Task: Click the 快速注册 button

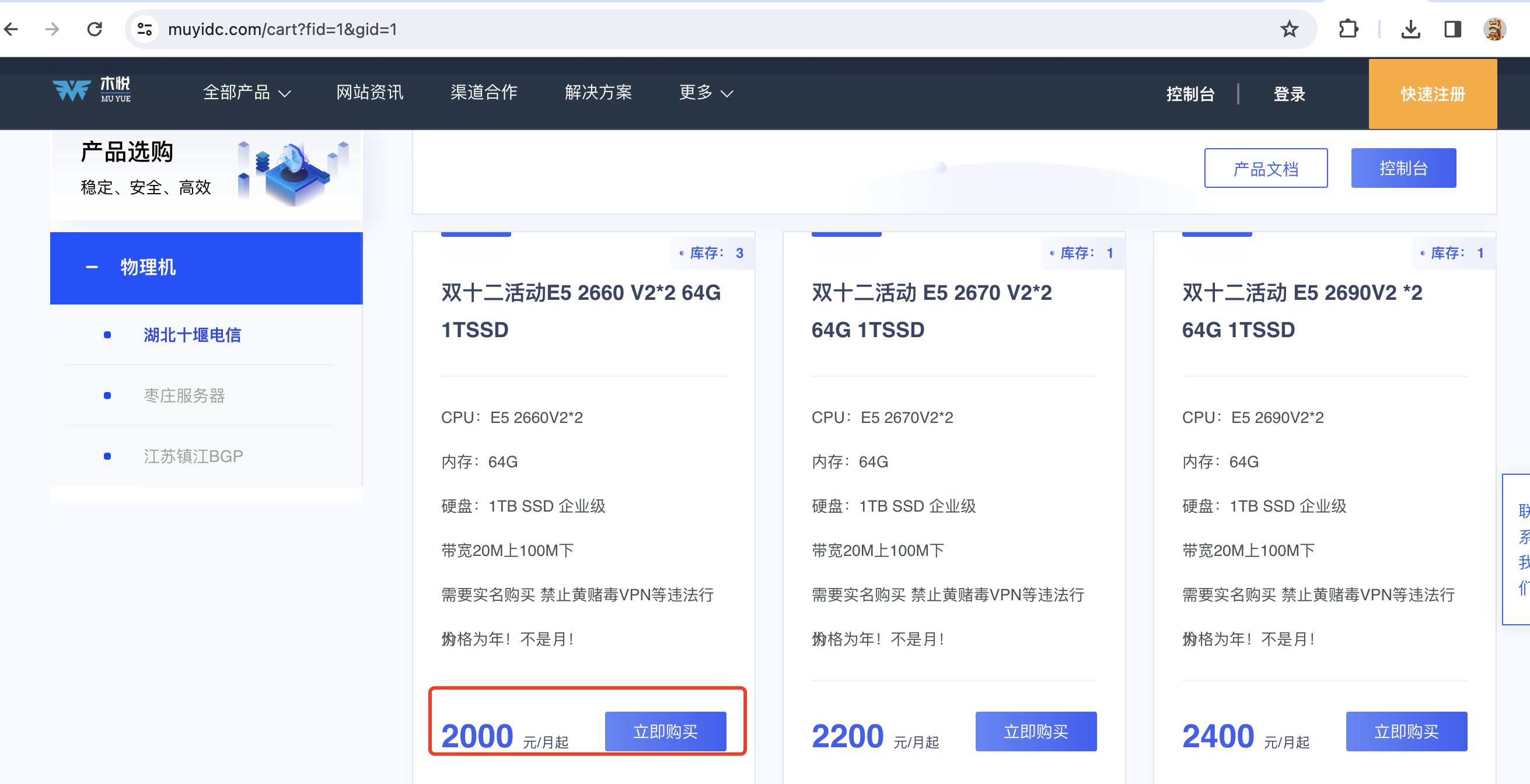Action: [1432, 94]
